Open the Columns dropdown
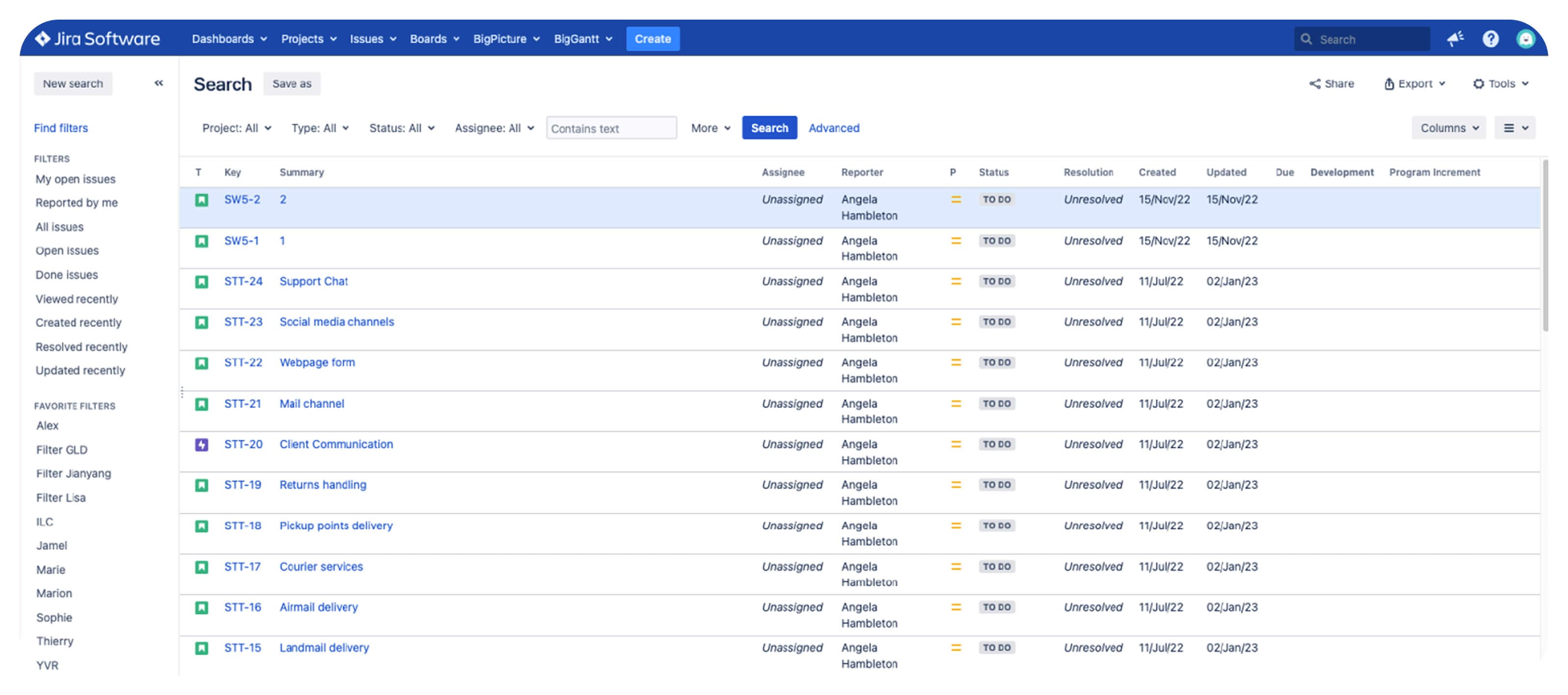 click(x=1449, y=128)
